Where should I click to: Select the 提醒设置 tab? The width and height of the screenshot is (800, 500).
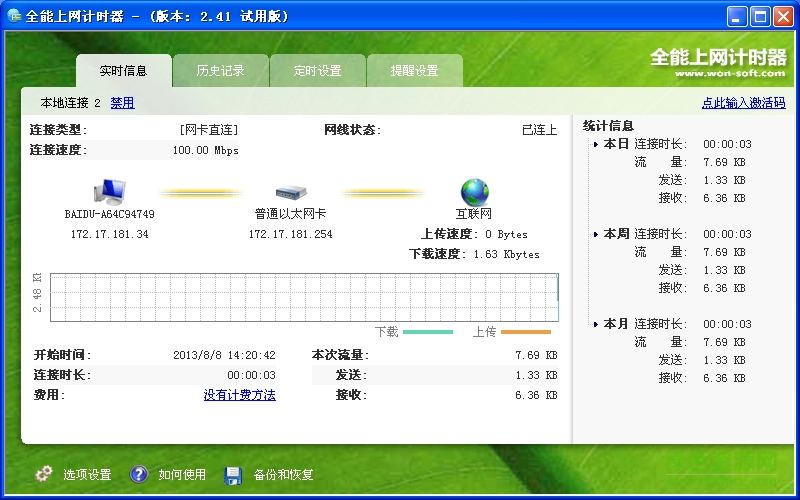pyautogui.click(x=414, y=71)
